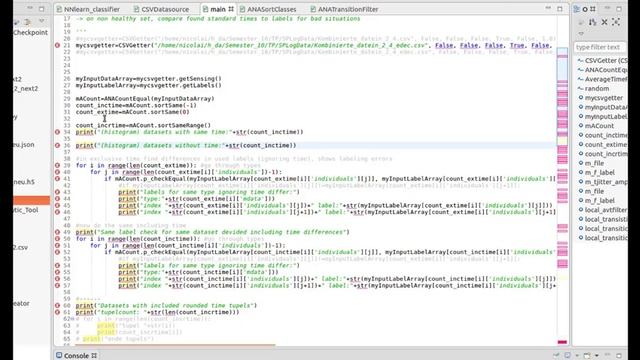
Task: Minimize the editor area
Action: (x=548, y=9)
